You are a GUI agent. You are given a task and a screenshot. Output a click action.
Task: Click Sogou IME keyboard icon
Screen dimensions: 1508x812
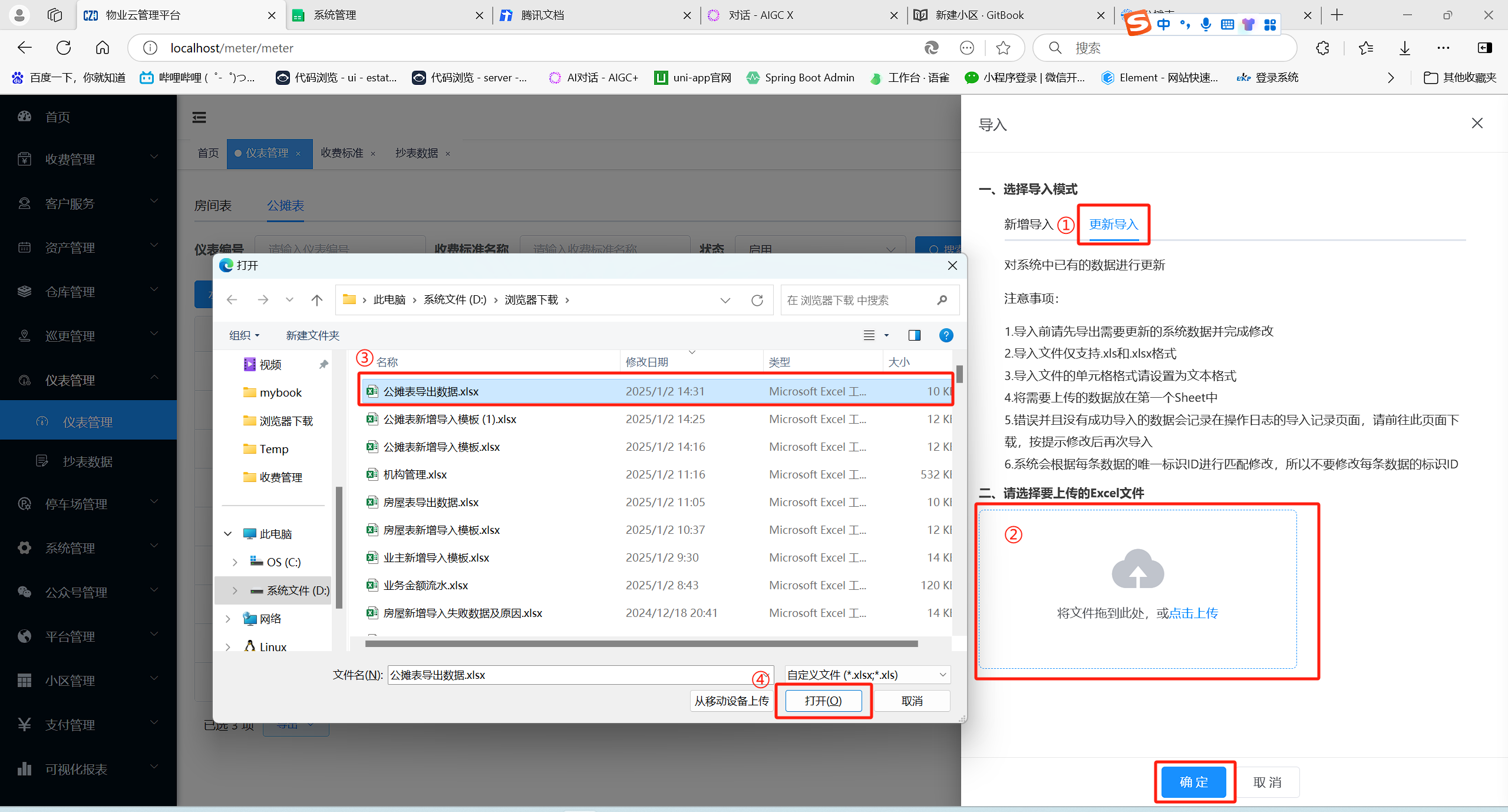(1227, 24)
